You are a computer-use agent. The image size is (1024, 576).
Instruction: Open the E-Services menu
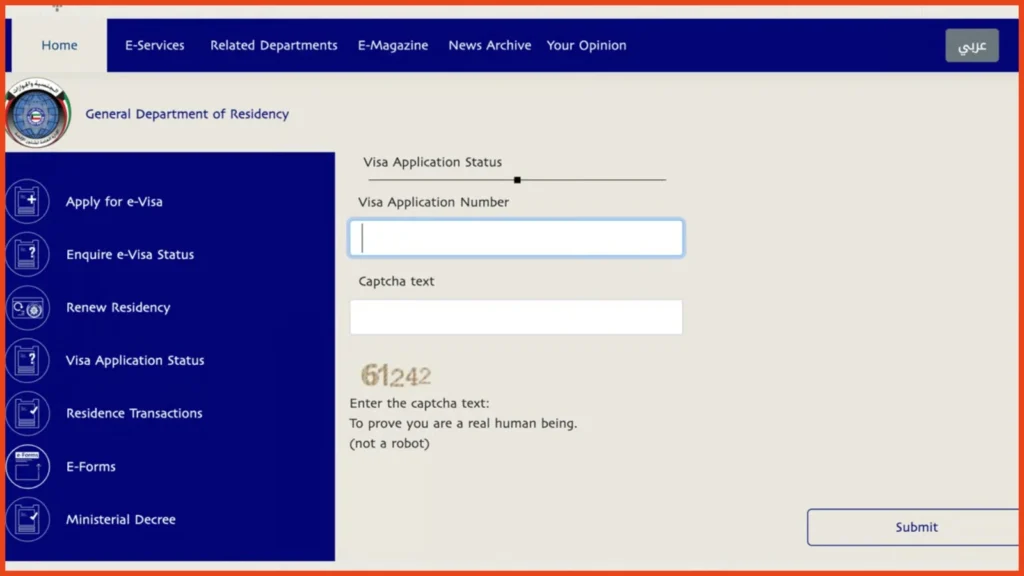click(155, 45)
